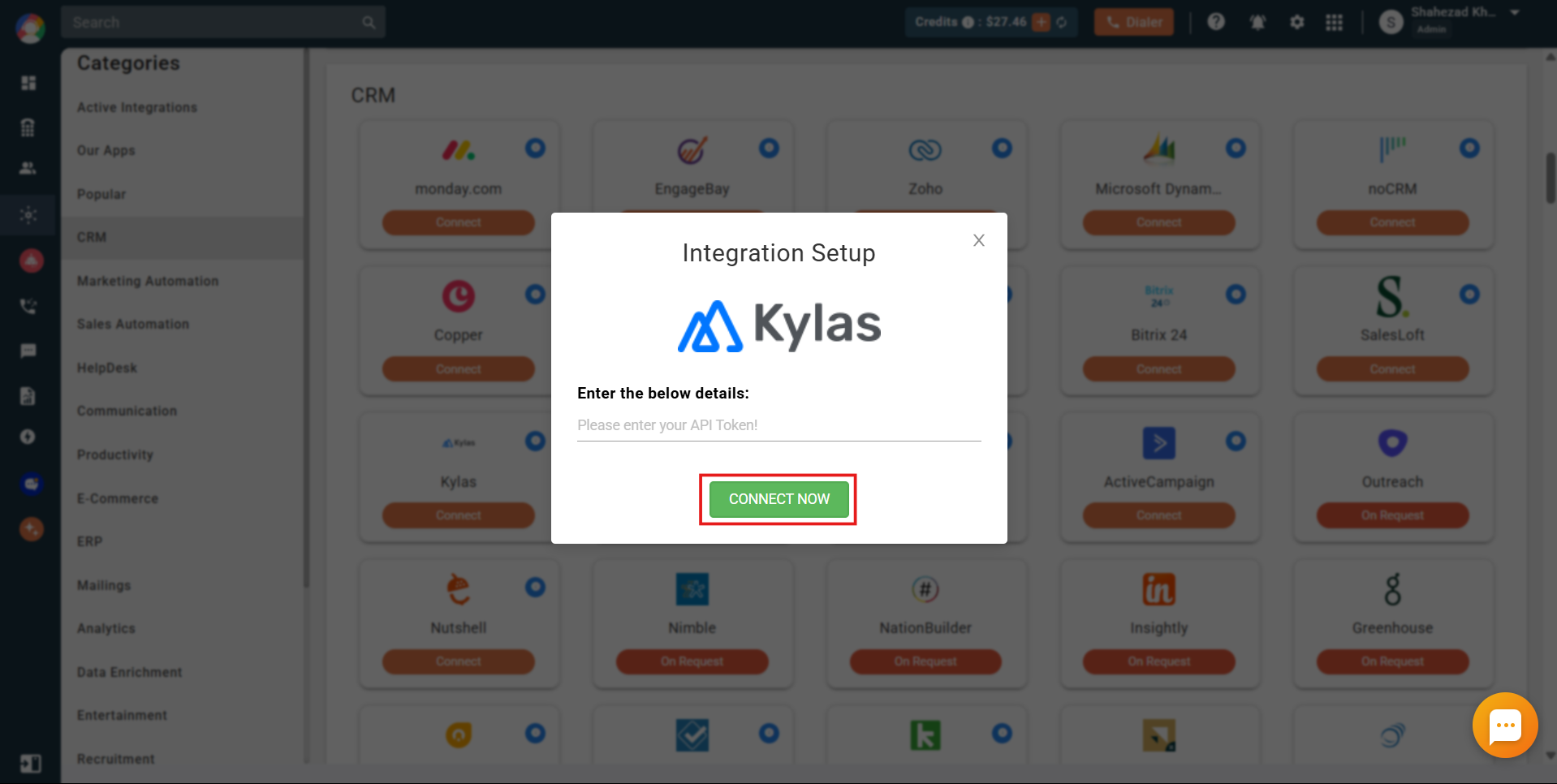Click the CONNECT NOW button

coord(778,499)
